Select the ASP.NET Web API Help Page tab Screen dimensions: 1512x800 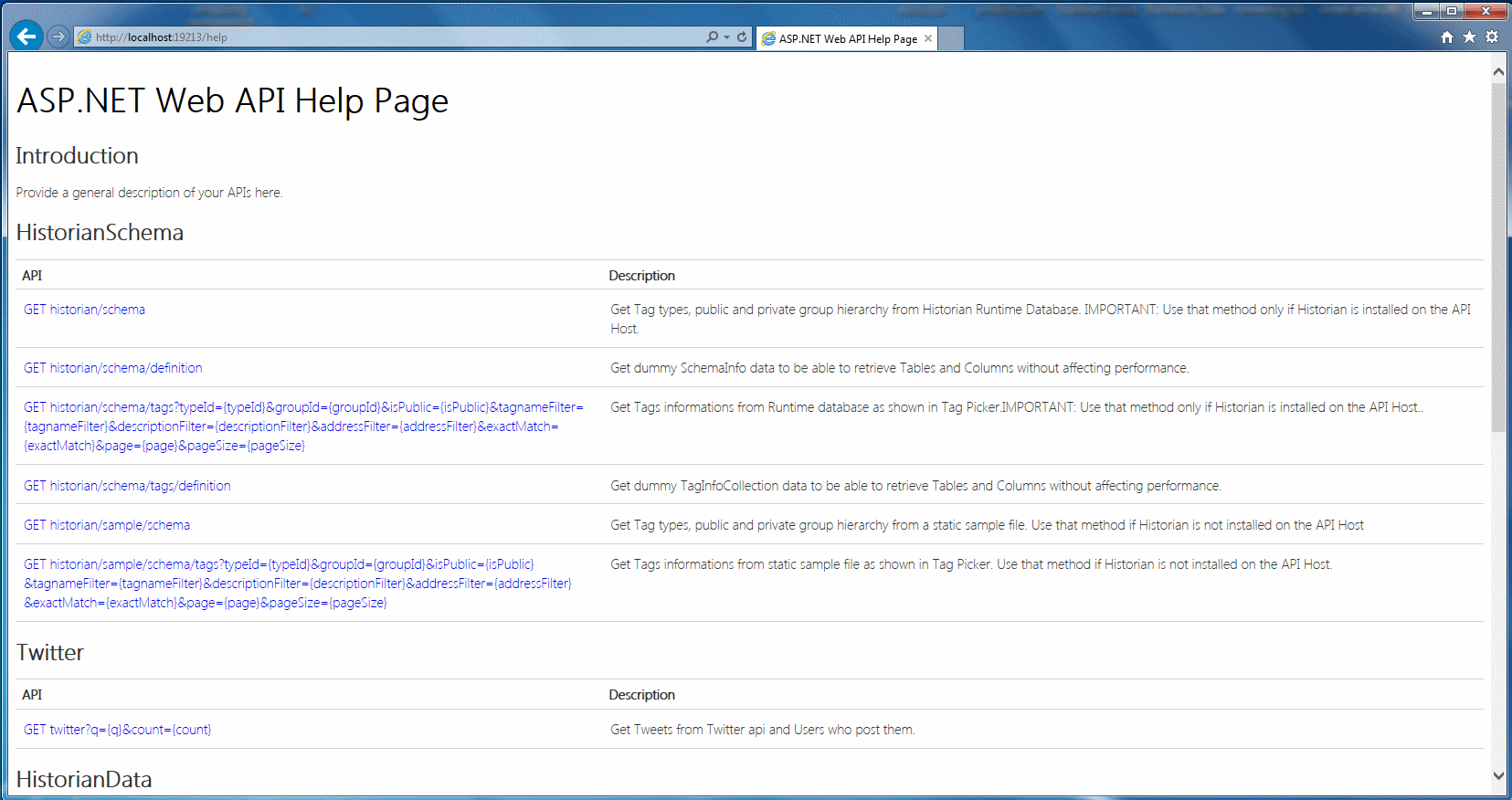coord(846,38)
